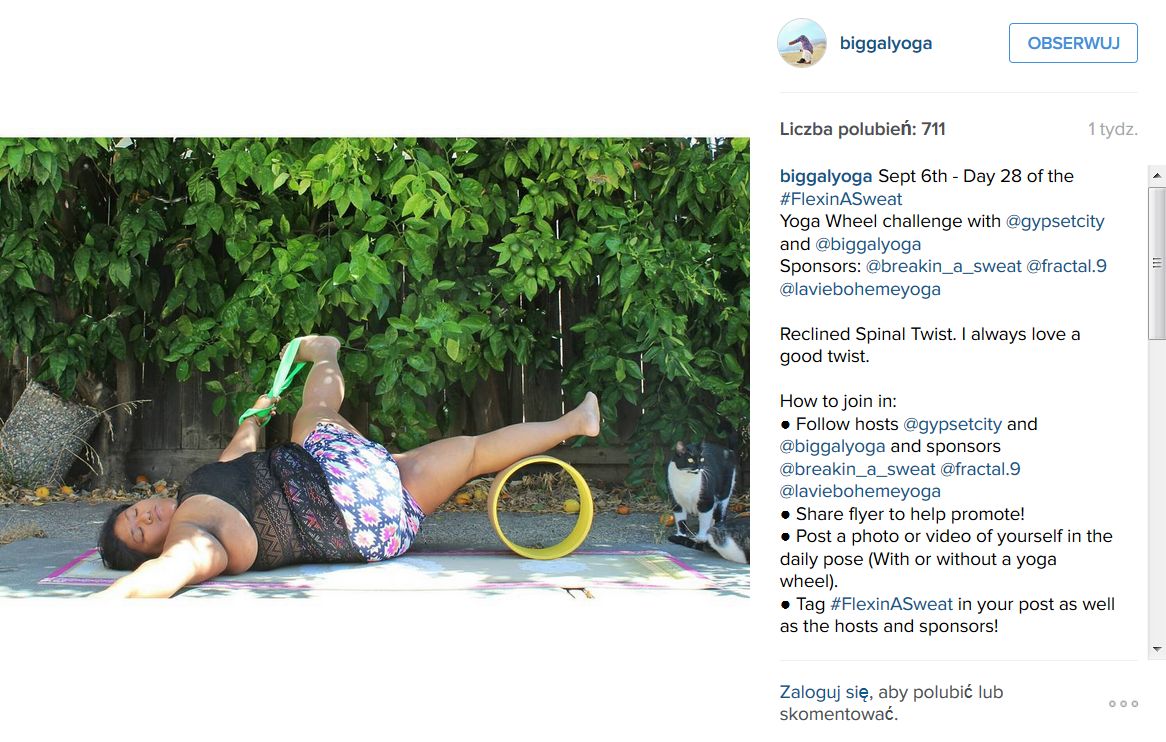Click the OBSERWUJ follow button

(x=1073, y=43)
